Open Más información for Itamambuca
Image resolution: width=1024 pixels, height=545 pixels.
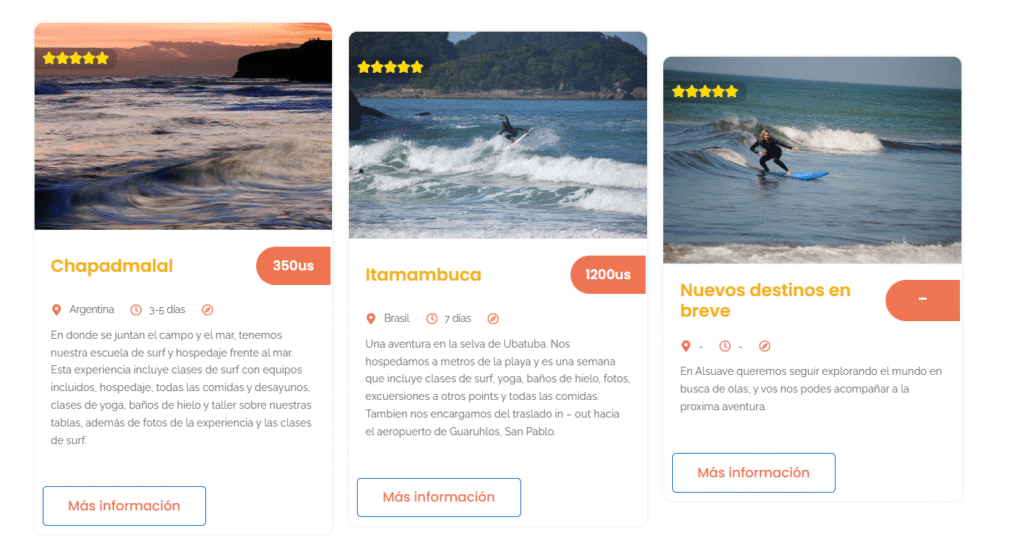coord(439,497)
